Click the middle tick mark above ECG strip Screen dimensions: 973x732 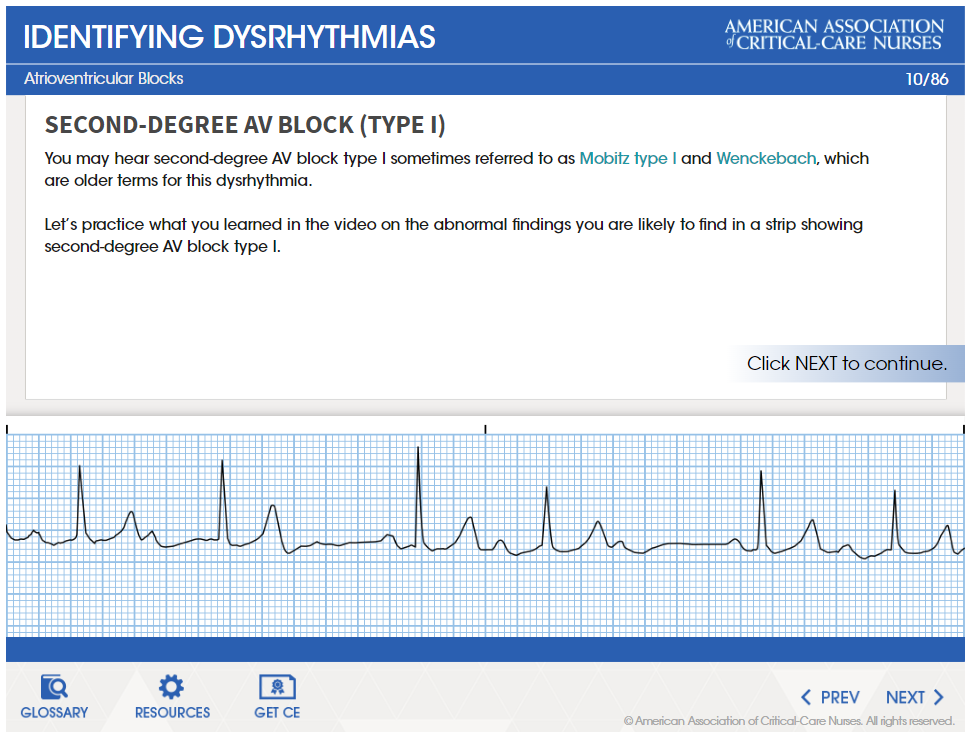(x=486, y=429)
